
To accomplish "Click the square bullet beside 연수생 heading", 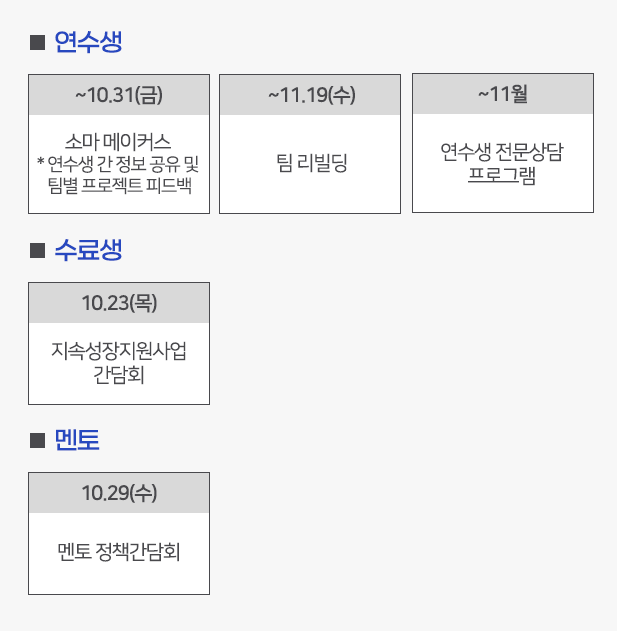I will coord(38,42).
